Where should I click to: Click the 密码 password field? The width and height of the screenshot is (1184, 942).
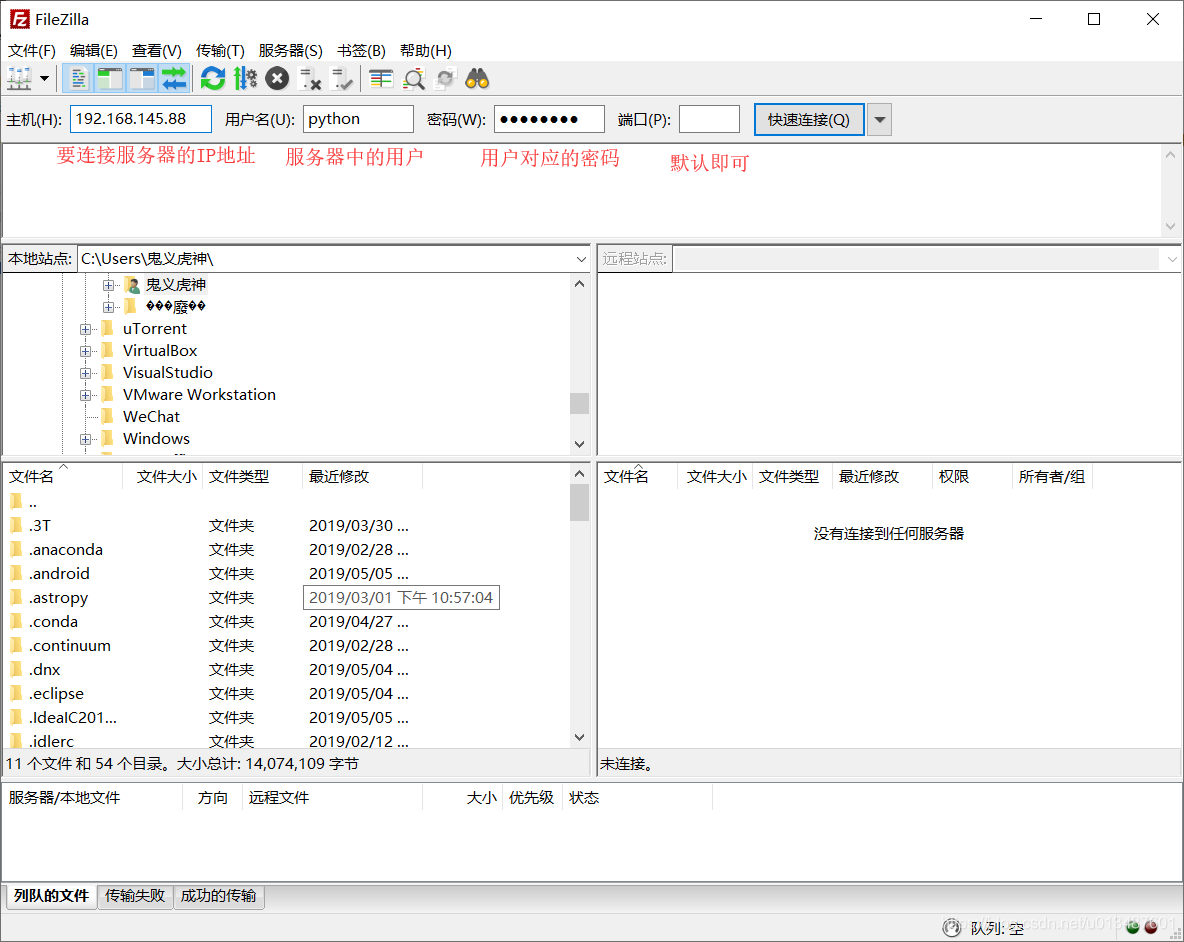click(x=549, y=119)
